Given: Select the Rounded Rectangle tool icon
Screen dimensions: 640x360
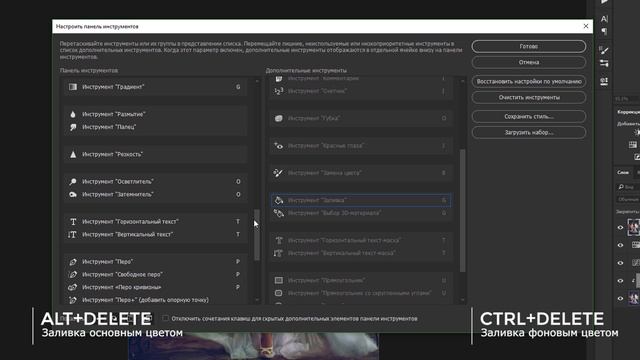Looking at the screenshot, I should [x=278, y=293].
